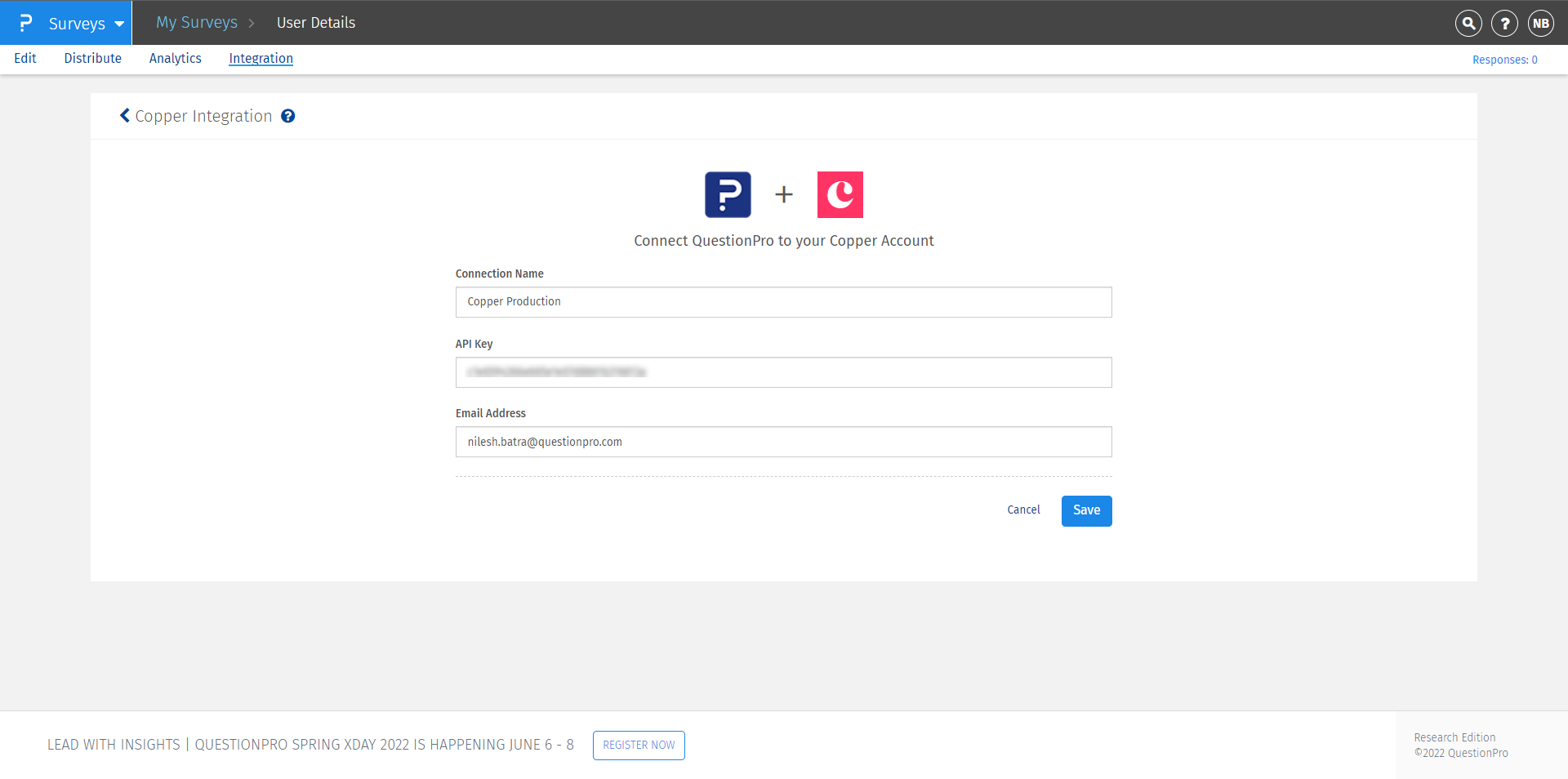1568x779 pixels.
Task: Open the search icon in top bar
Action: (1468, 23)
